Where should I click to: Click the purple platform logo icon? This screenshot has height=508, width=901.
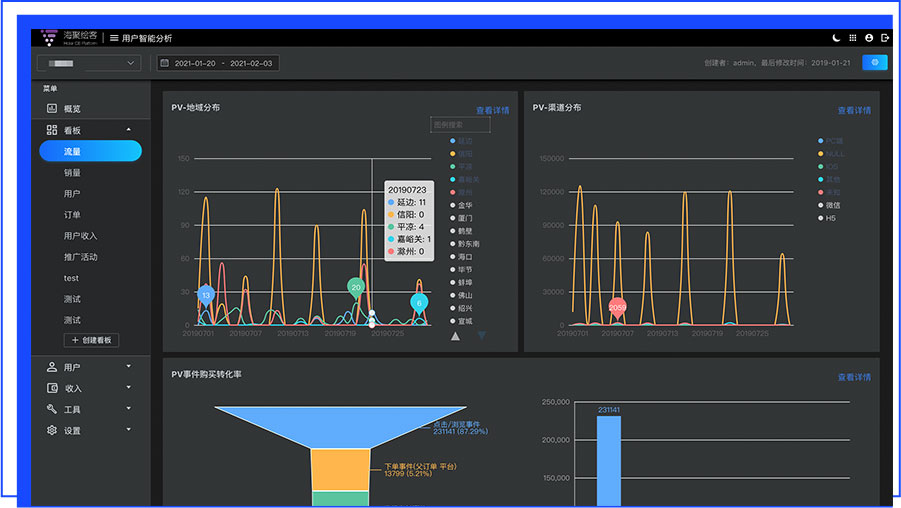(x=49, y=38)
